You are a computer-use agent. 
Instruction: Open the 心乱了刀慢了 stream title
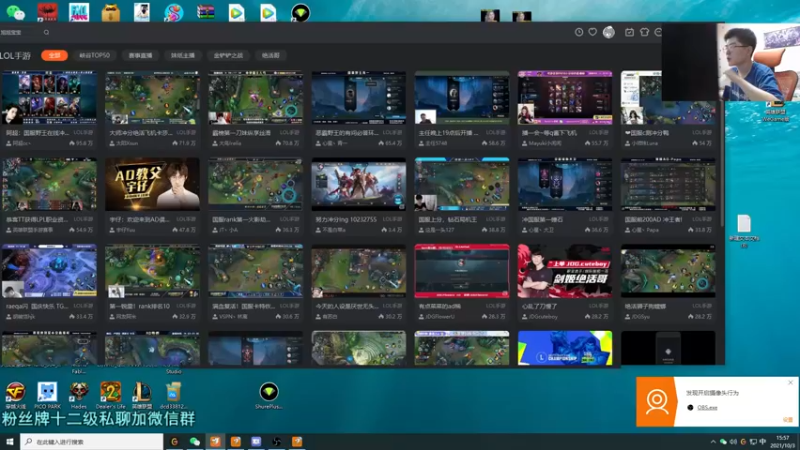point(539,306)
